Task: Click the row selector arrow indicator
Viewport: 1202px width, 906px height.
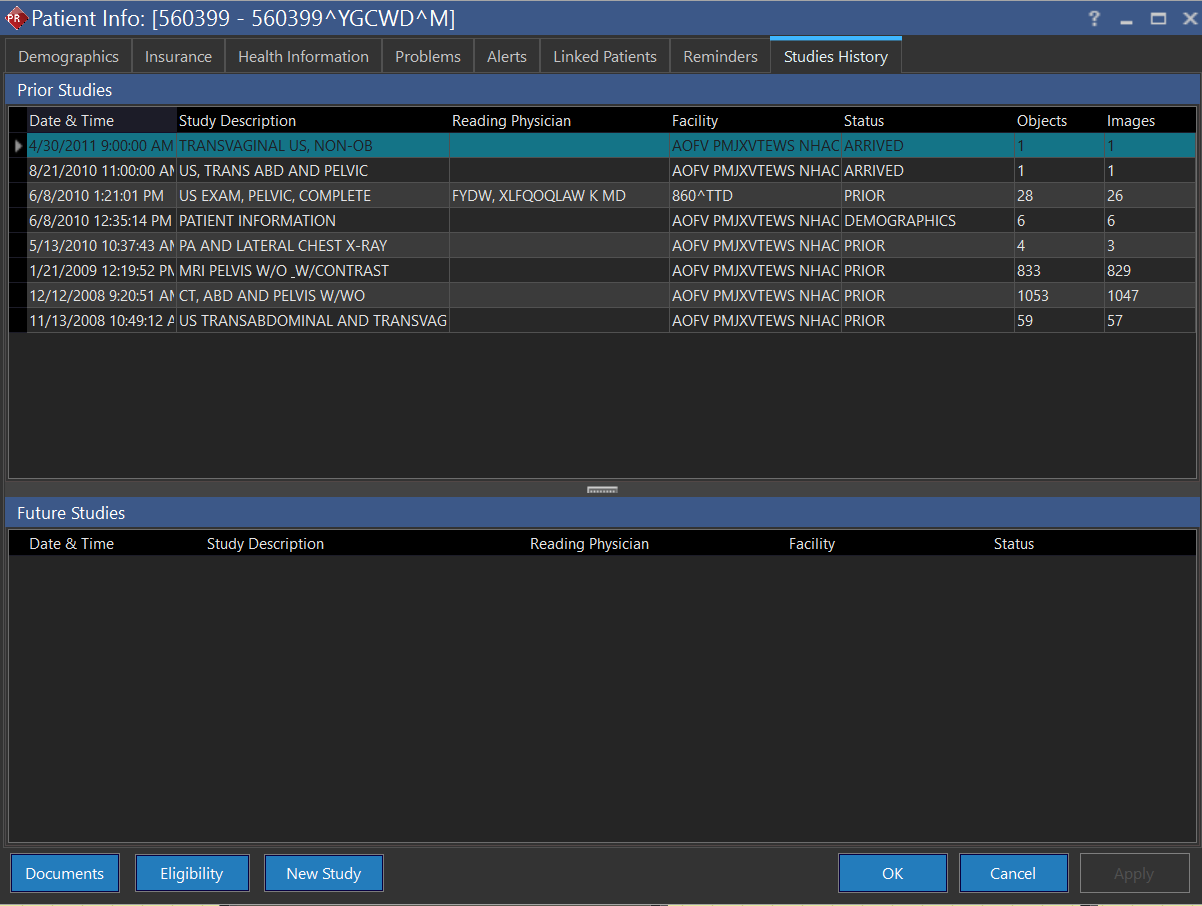Action: click(x=18, y=146)
